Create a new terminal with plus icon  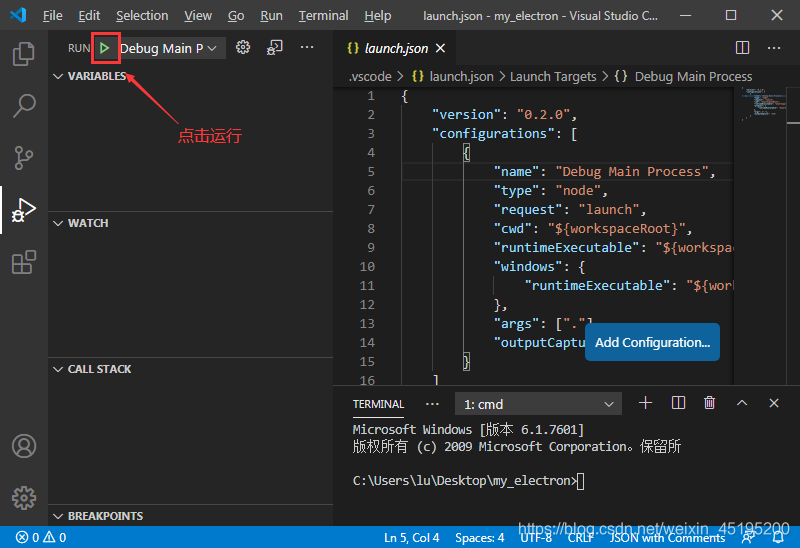645,403
